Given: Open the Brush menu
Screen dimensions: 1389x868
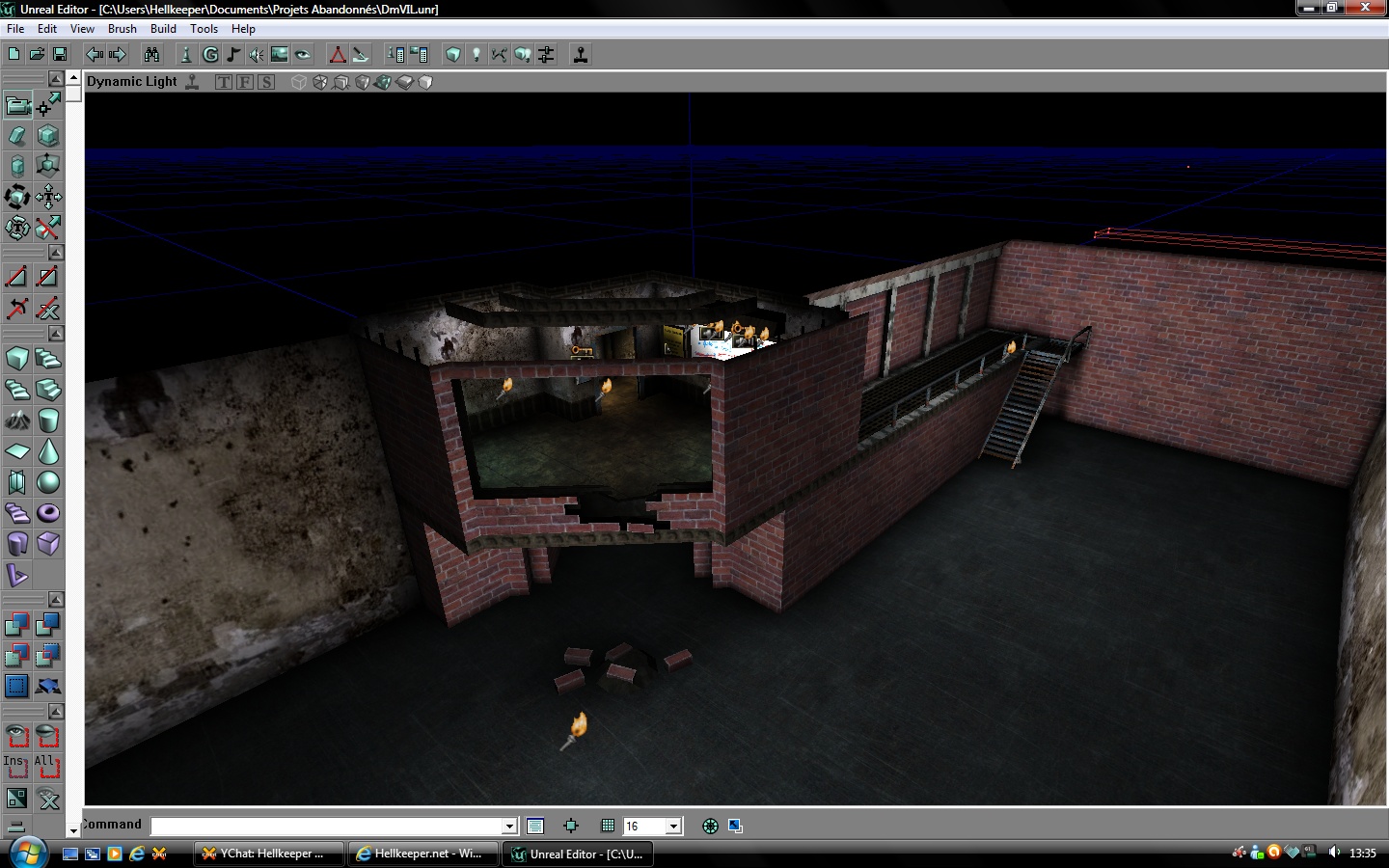Looking at the screenshot, I should pos(122,29).
